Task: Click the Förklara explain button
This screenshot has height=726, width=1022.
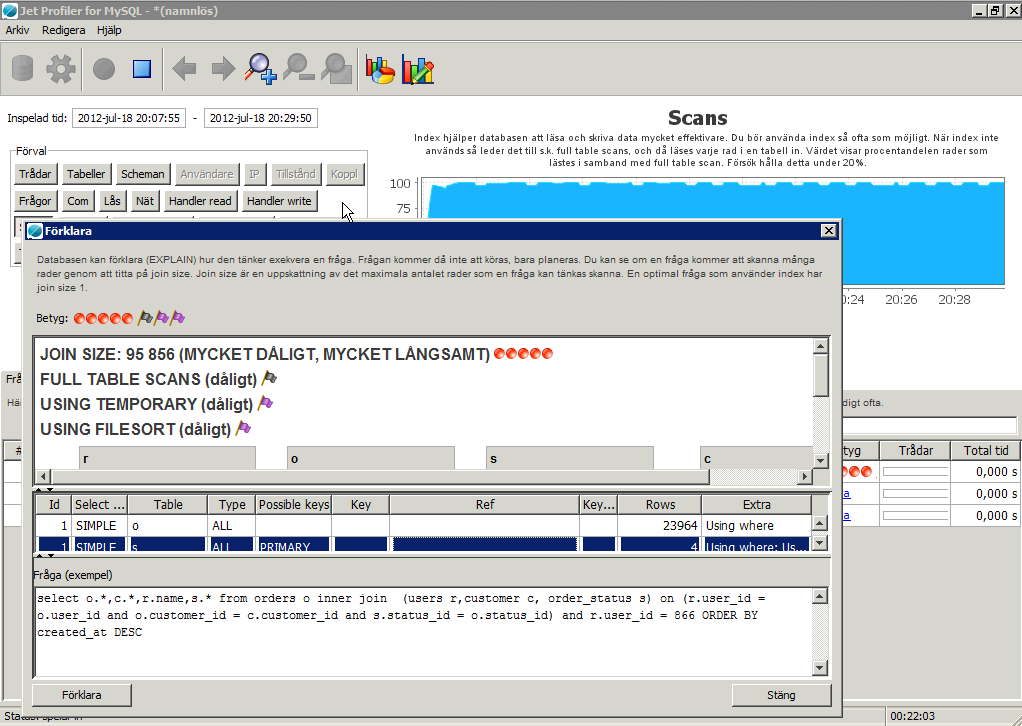Action: [81, 695]
